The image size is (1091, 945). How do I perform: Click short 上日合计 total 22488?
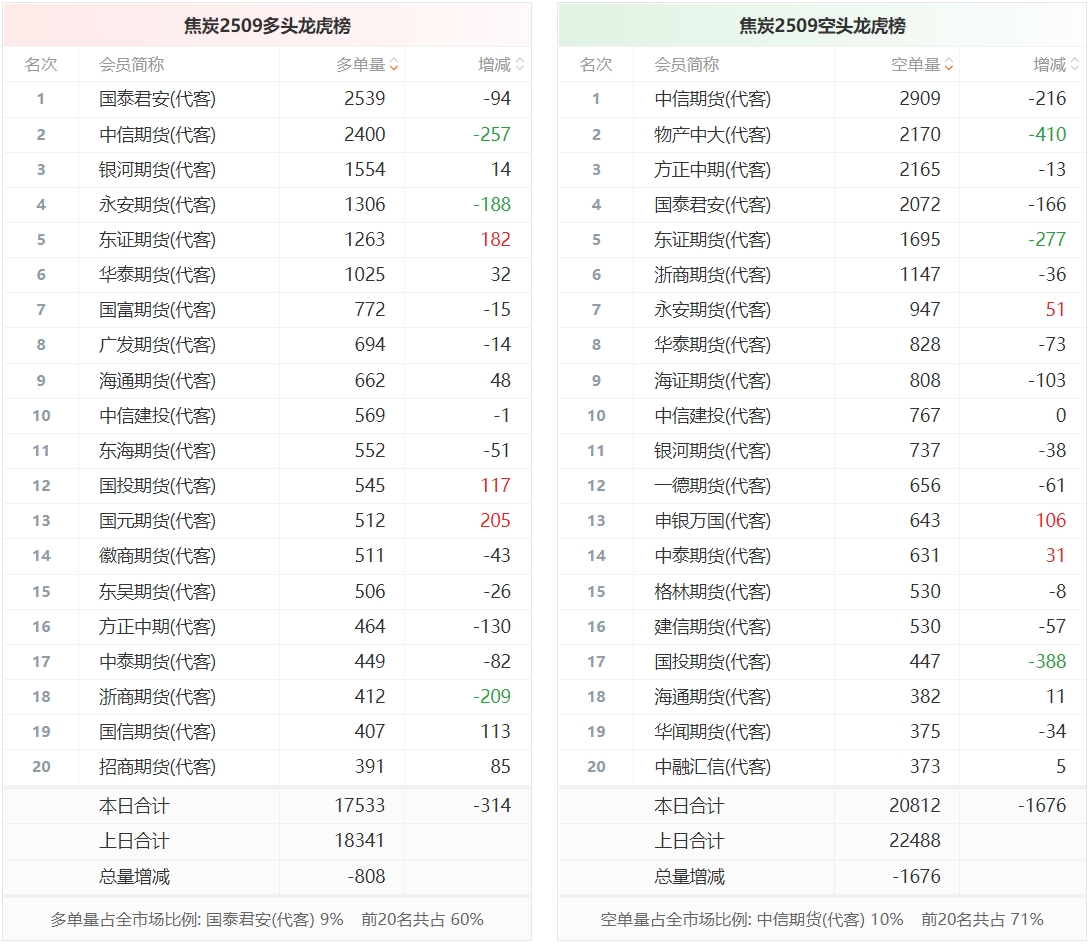point(915,841)
